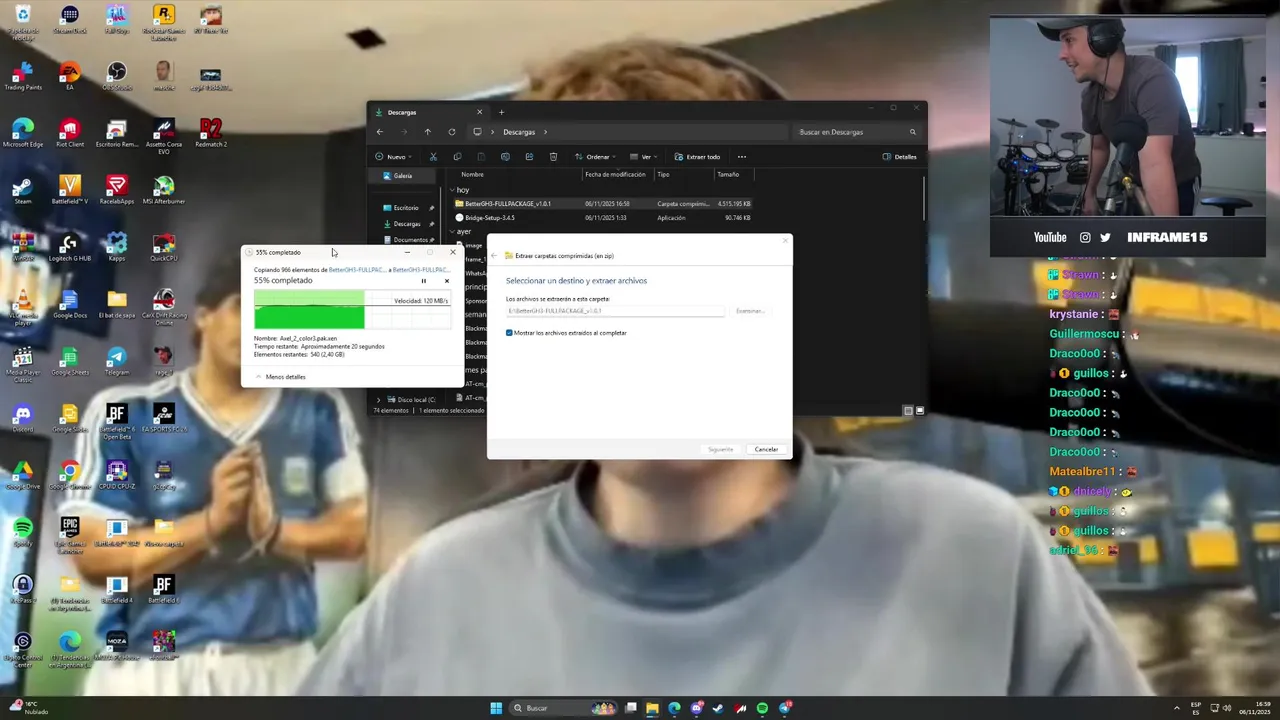Click the Extraer todo button
The width and height of the screenshot is (1280, 720).
[697, 157]
